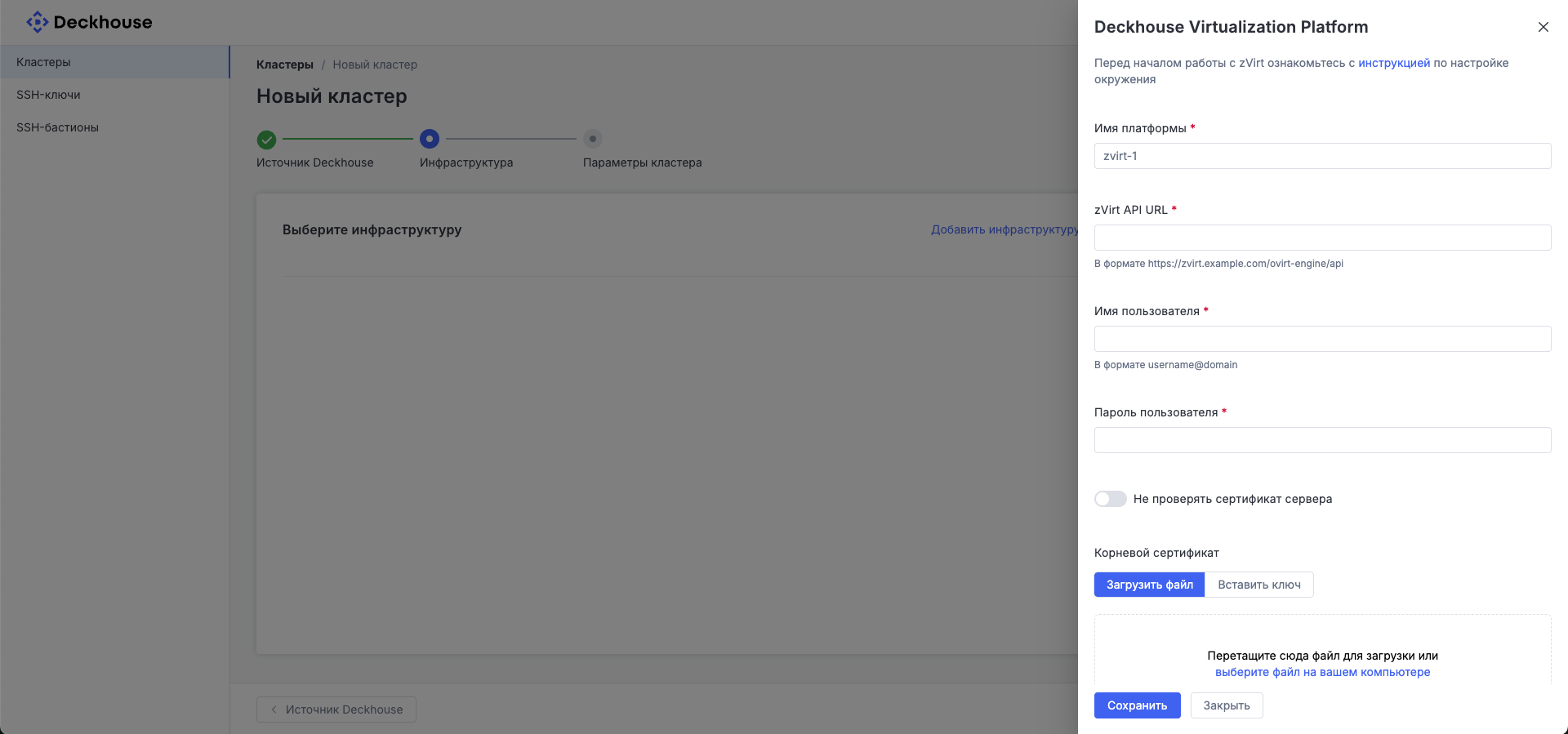Go back to Источник Deckhouse step button

coord(336,710)
